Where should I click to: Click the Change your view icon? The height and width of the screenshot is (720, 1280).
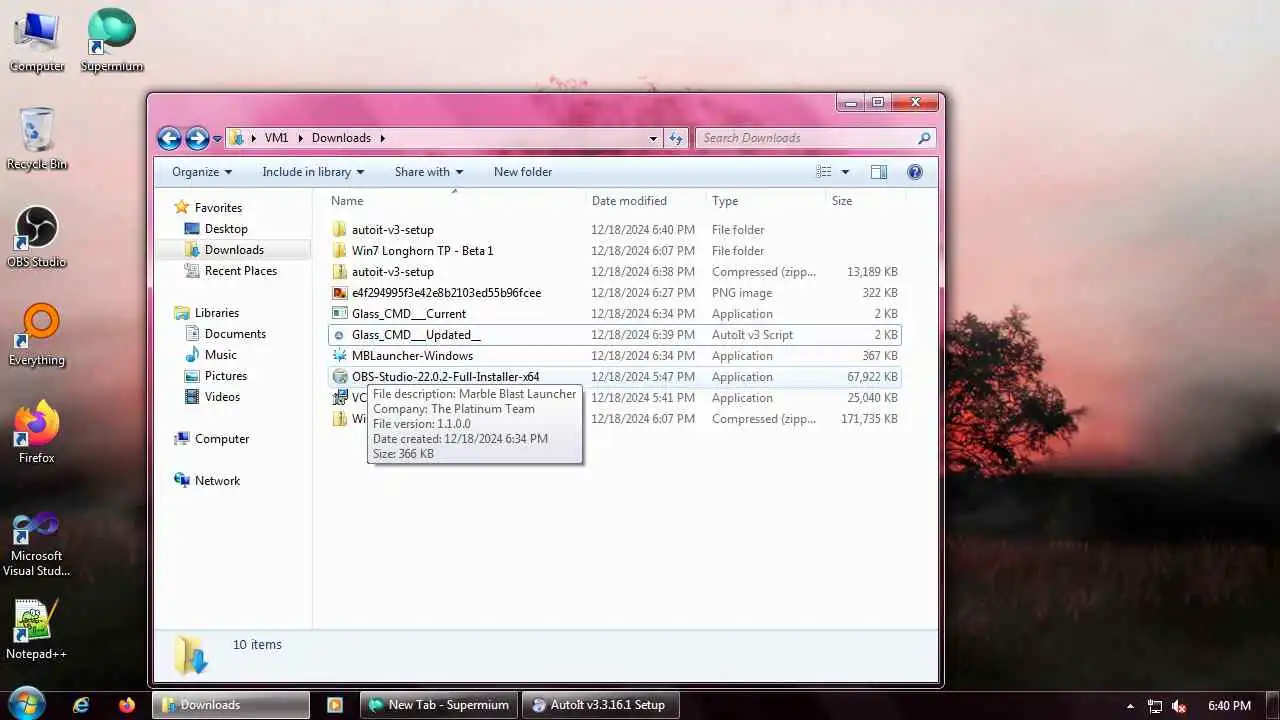[x=824, y=172]
